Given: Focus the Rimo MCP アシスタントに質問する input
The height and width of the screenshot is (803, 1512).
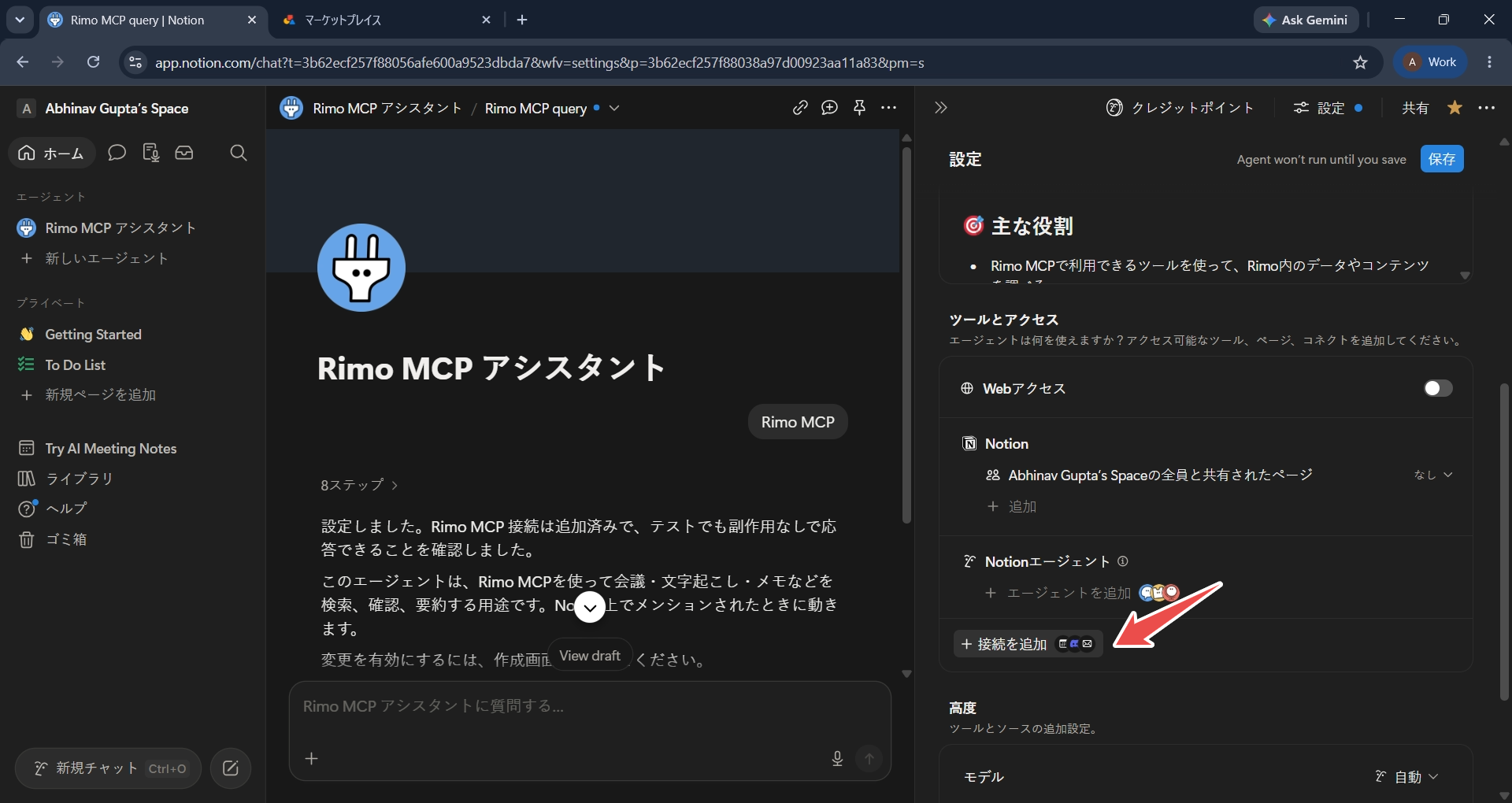Looking at the screenshot, I should pyautogui.click(x=590, y=707).
